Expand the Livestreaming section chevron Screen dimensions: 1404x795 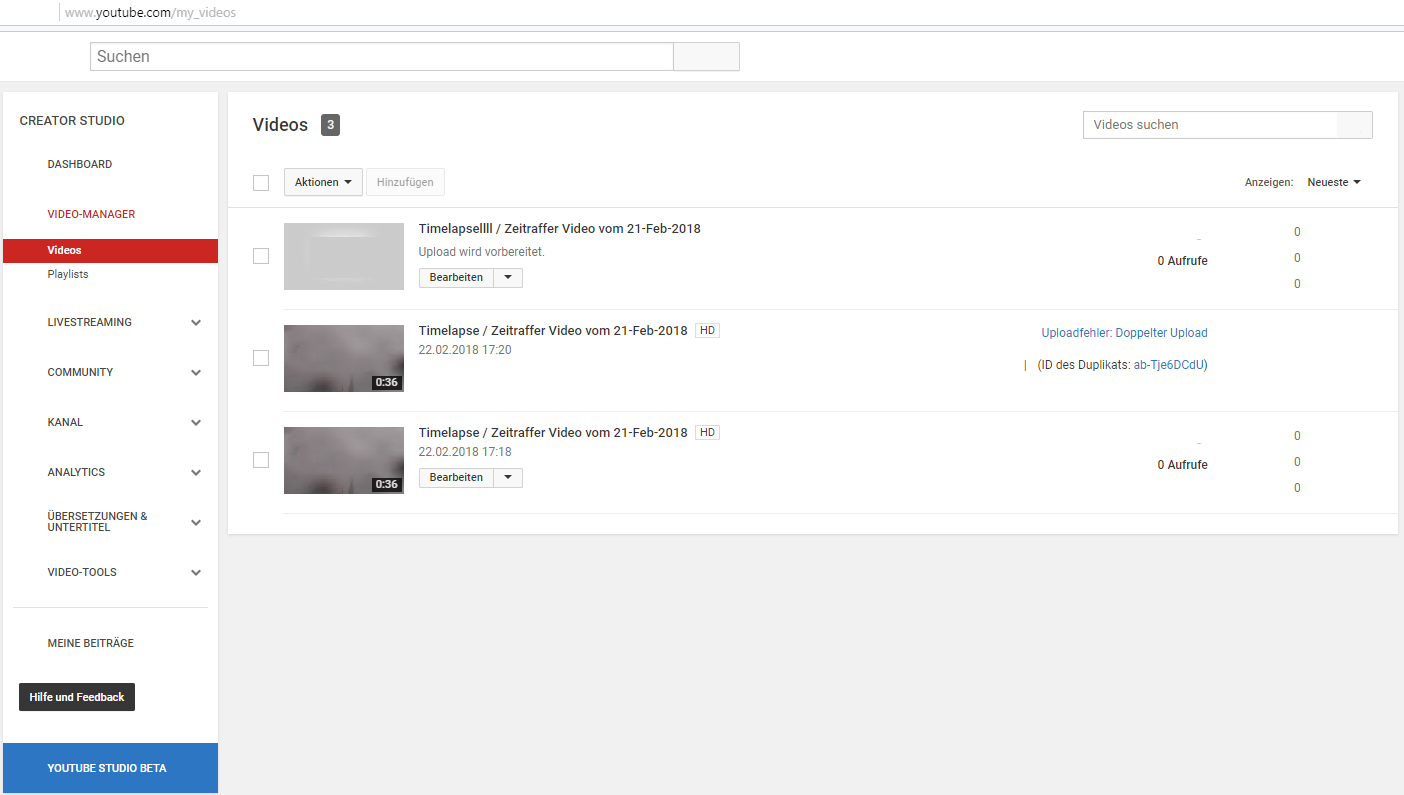(196, 323)
